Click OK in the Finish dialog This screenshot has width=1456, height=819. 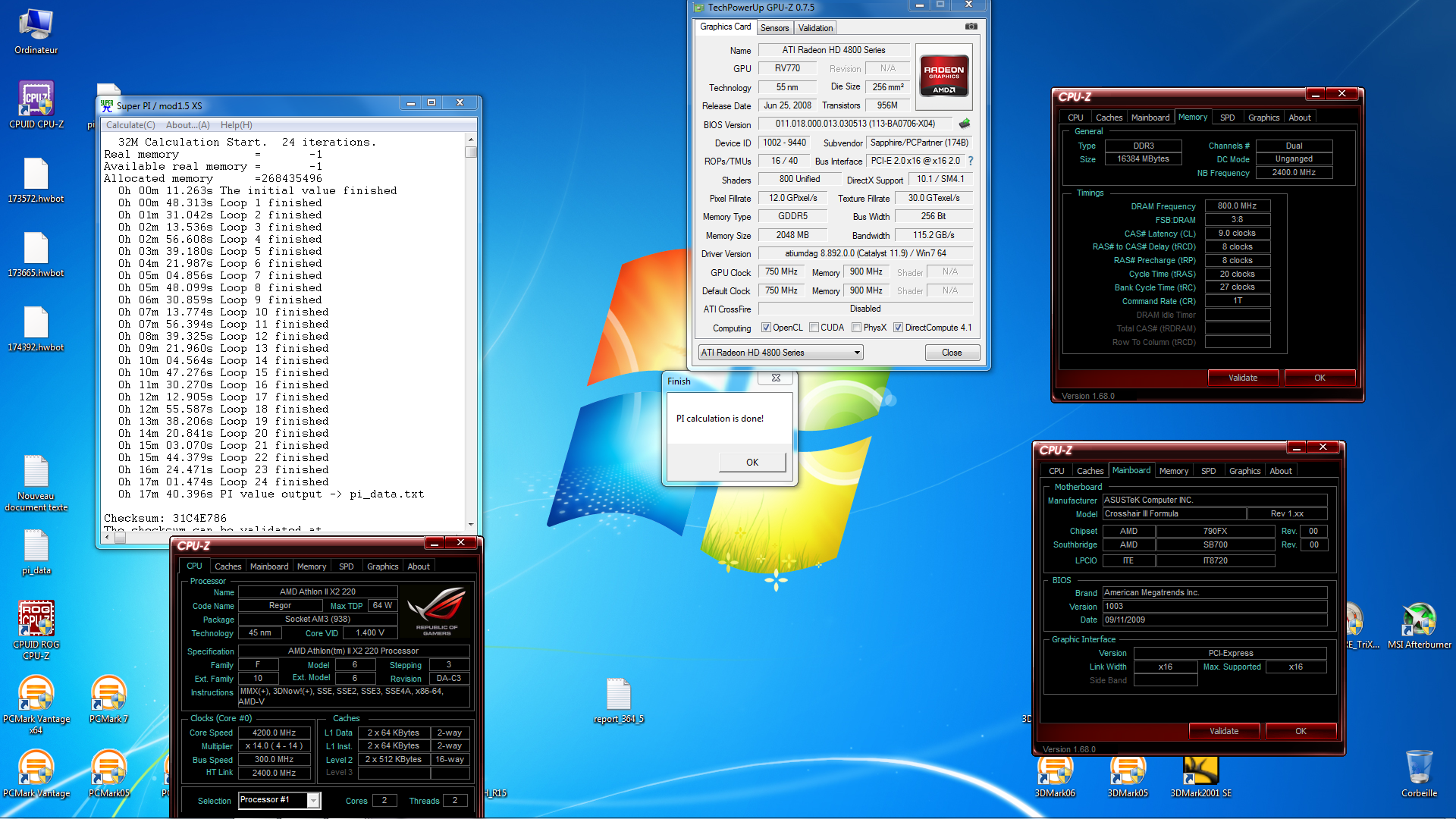tap(752, 462)
